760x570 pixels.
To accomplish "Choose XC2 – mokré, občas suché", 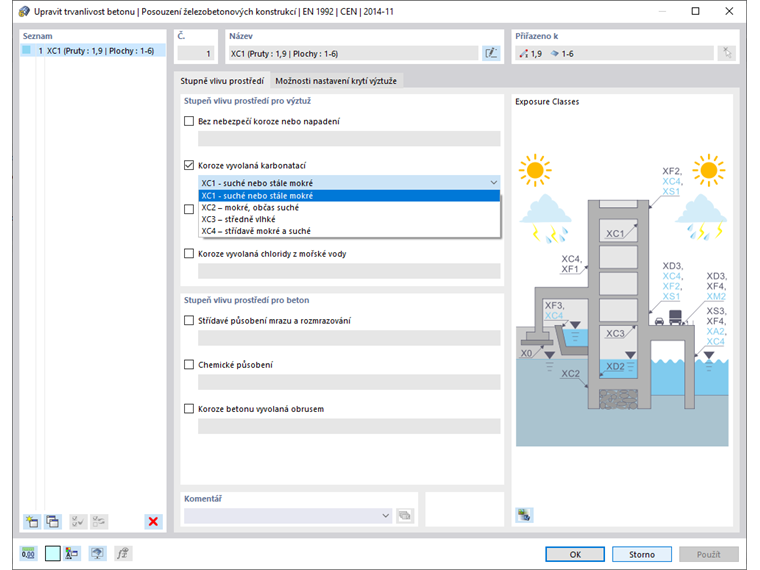I will tap(349, 207).
